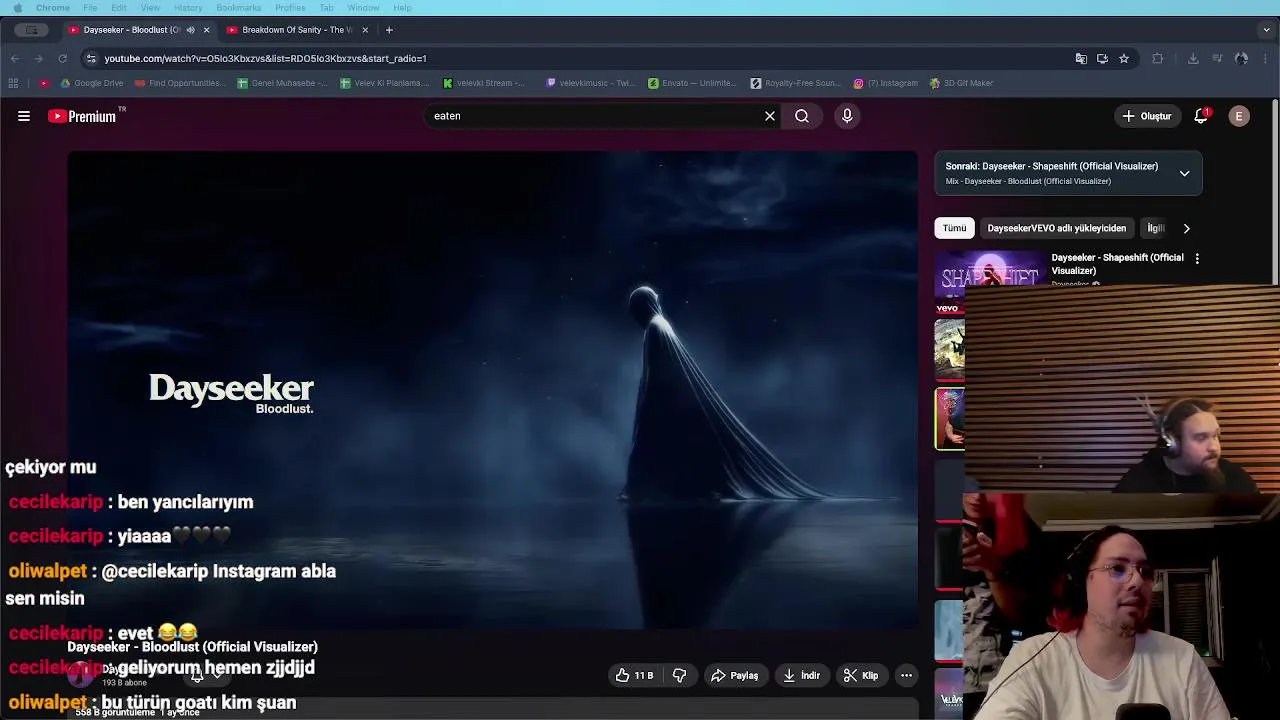Open Chrome downloads icon
The height and width of the screenshot is (720, 1280).
[x=1193, y=58]
